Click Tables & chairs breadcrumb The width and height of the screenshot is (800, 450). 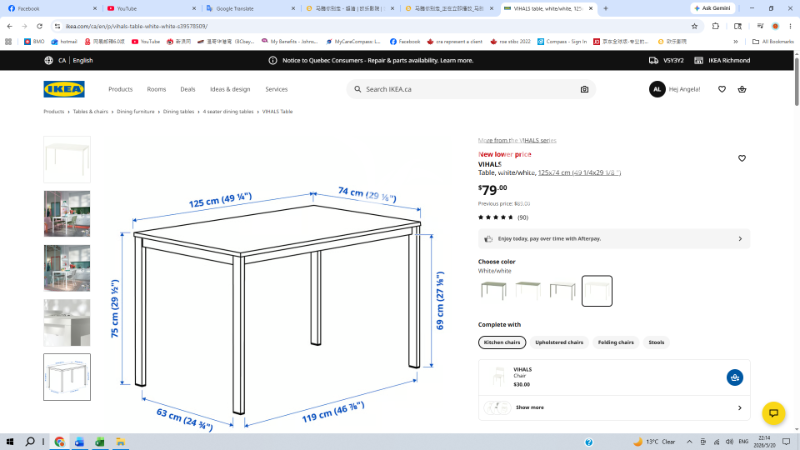coord(90,112)
